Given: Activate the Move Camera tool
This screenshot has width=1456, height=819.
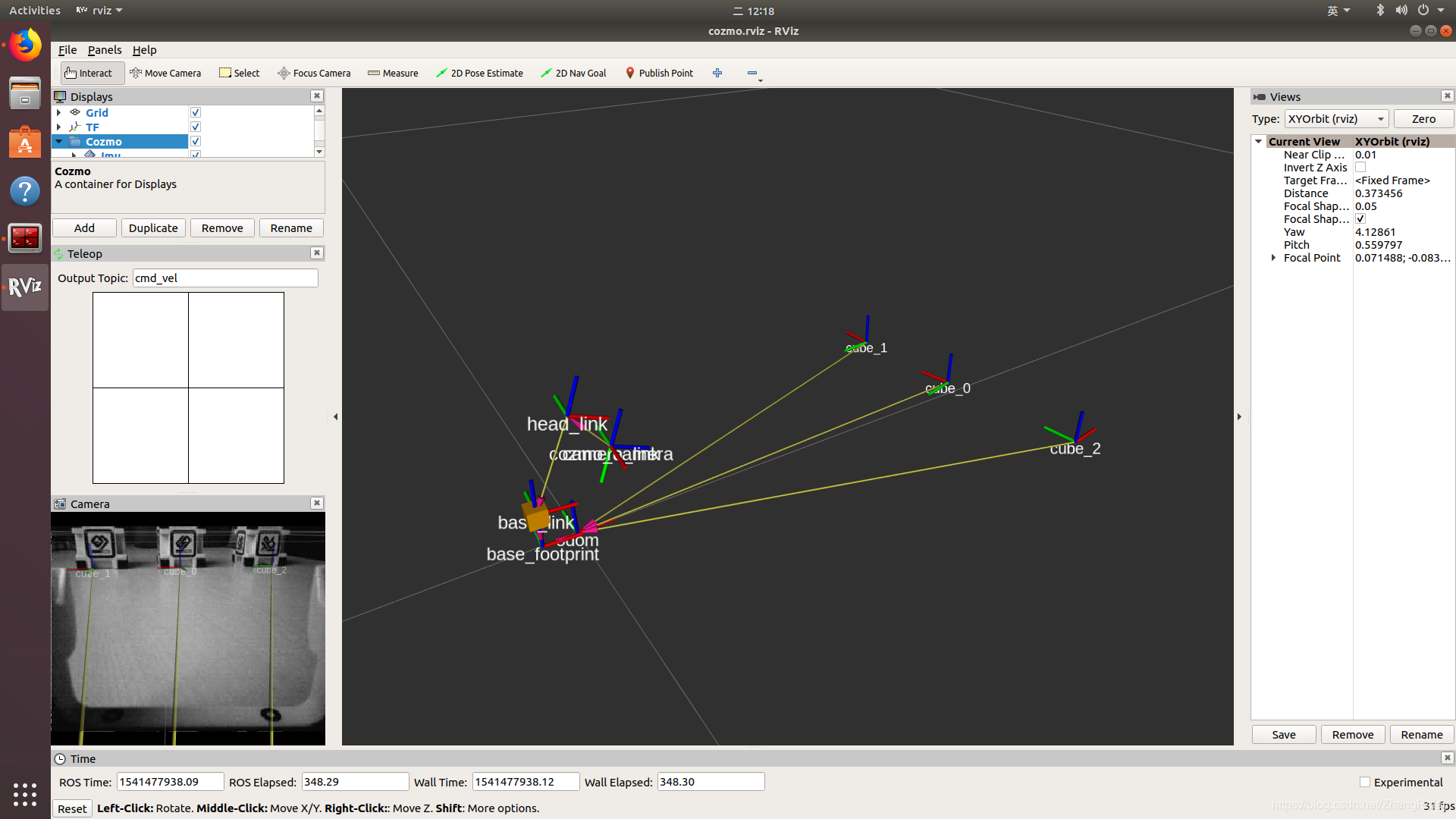Looking at the screenshot, I should (x=165, y=73).
